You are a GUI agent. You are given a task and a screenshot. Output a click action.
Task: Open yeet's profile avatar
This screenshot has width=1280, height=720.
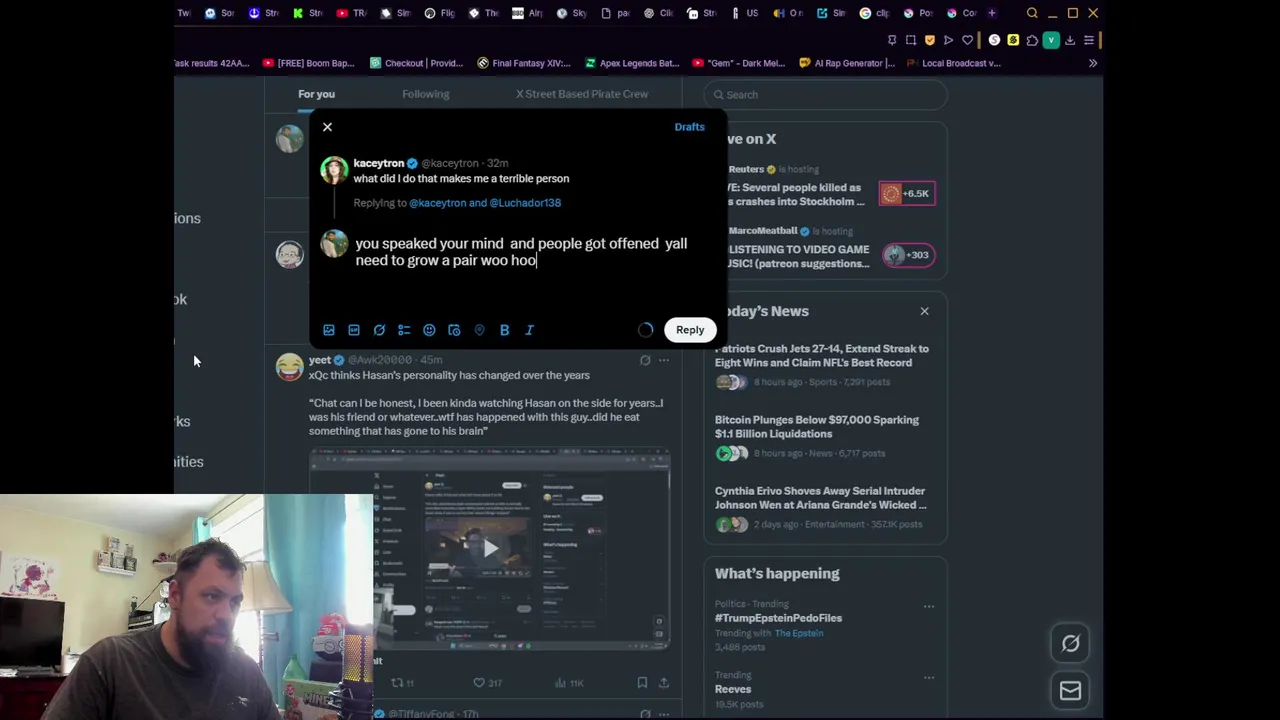tap(290, 367)
